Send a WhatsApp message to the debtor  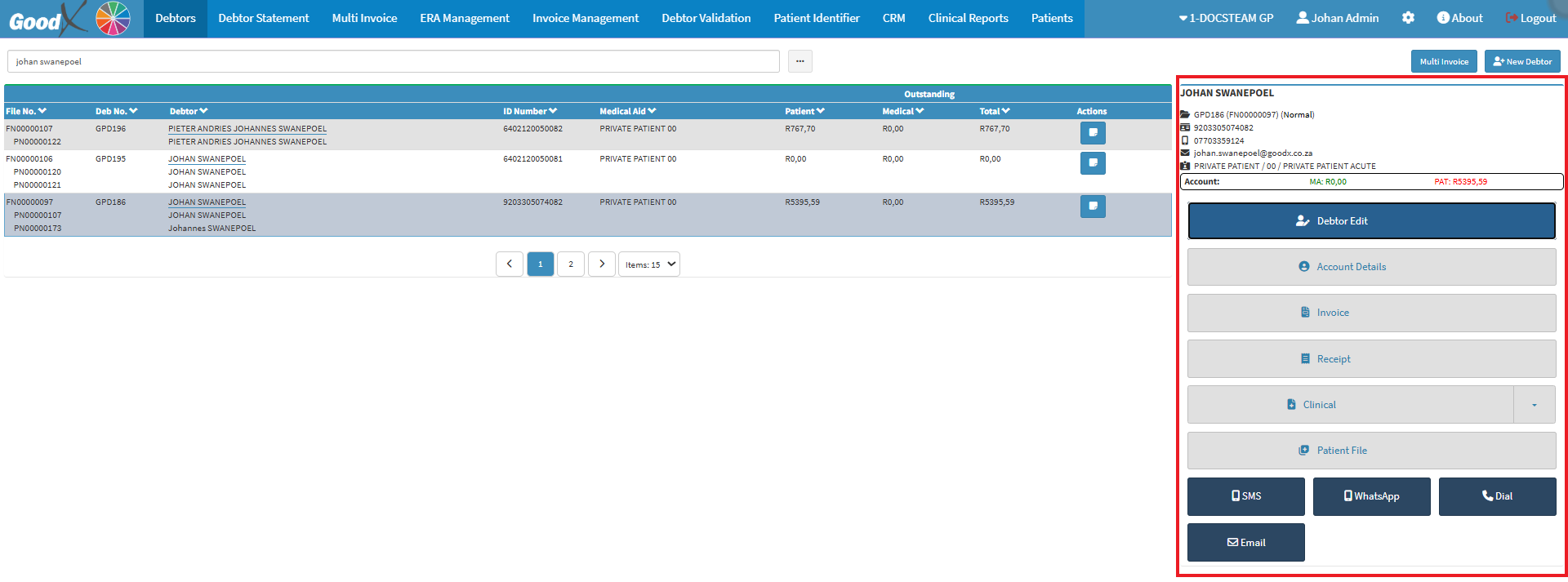[1371, 496]
